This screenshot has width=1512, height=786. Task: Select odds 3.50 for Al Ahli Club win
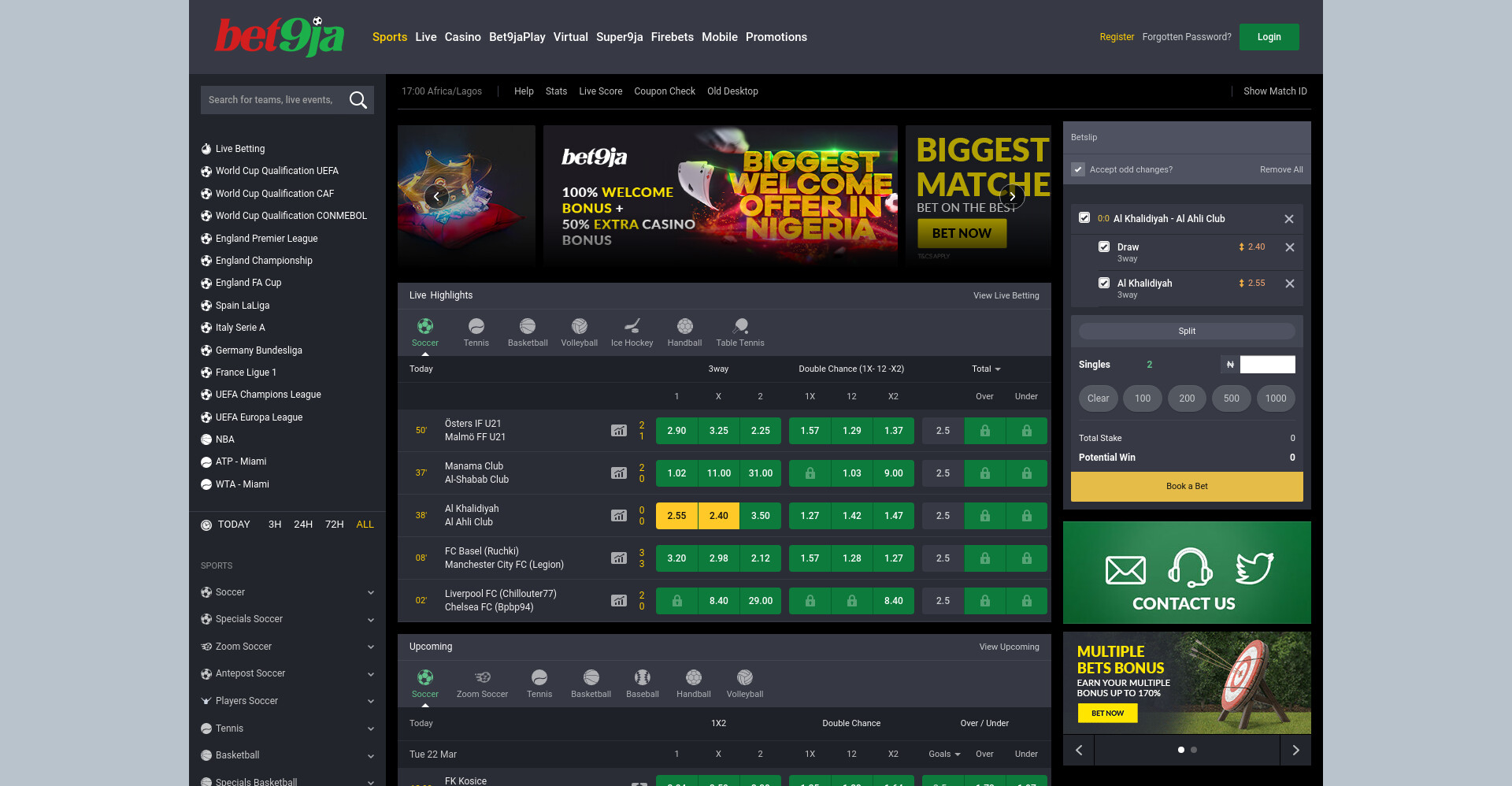761,516
